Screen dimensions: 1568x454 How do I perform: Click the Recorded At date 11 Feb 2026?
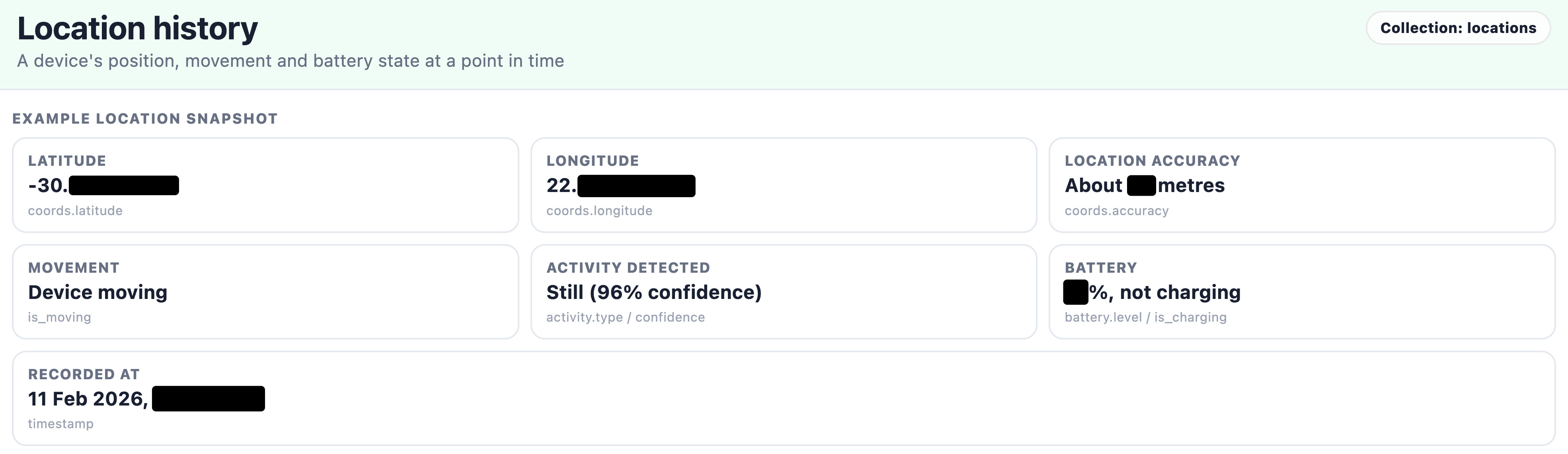click(x=88, y=399)
